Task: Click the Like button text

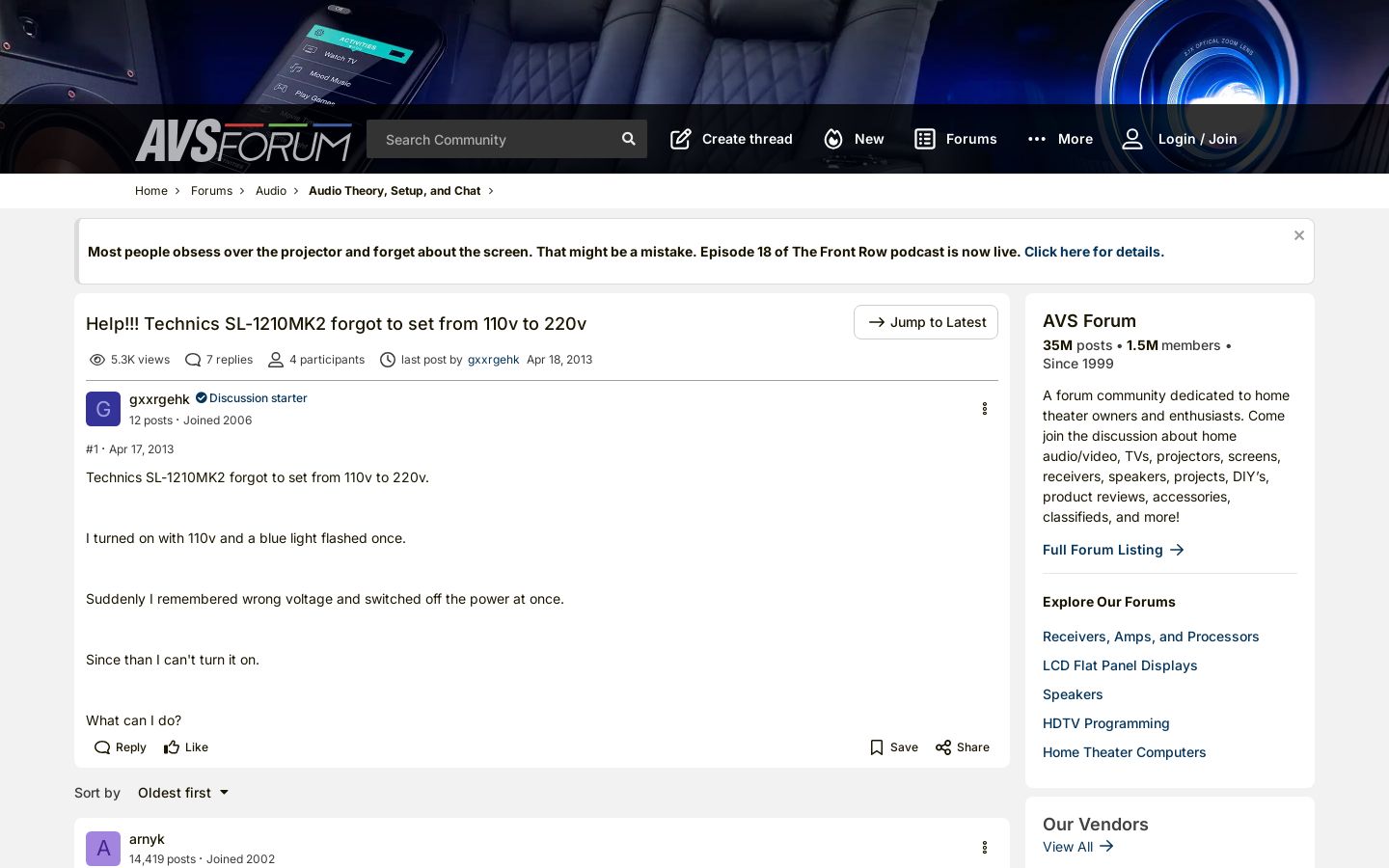Action: 197,747
